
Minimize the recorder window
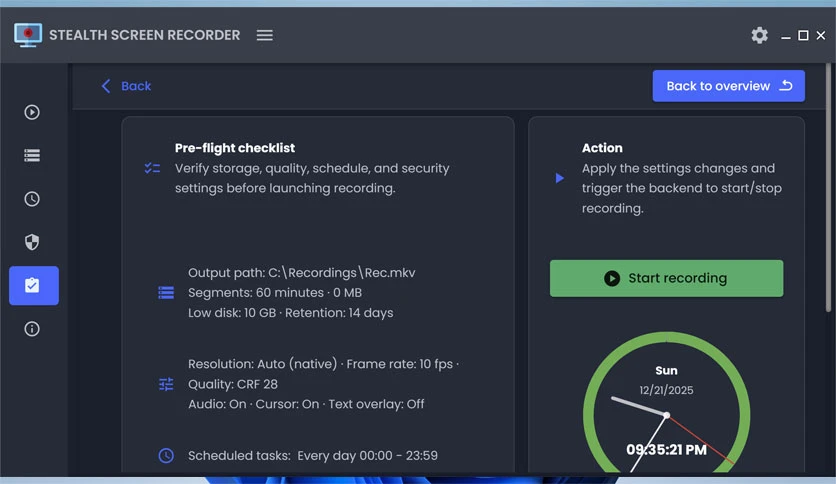pyautogui.click(x=785, y=36)
